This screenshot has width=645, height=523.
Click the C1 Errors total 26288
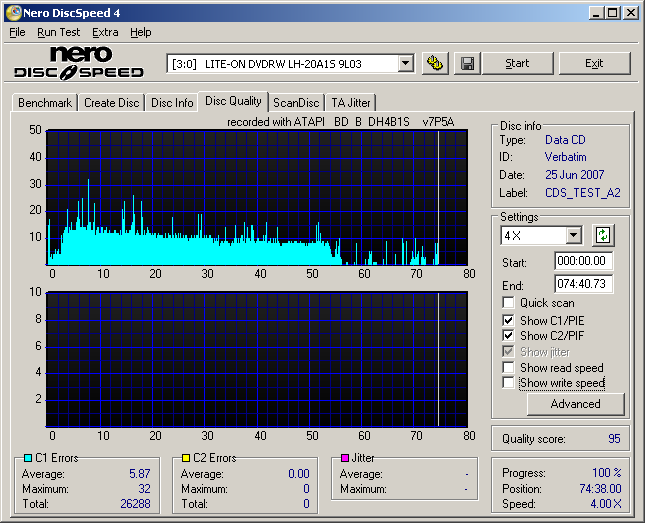(135, 504)
